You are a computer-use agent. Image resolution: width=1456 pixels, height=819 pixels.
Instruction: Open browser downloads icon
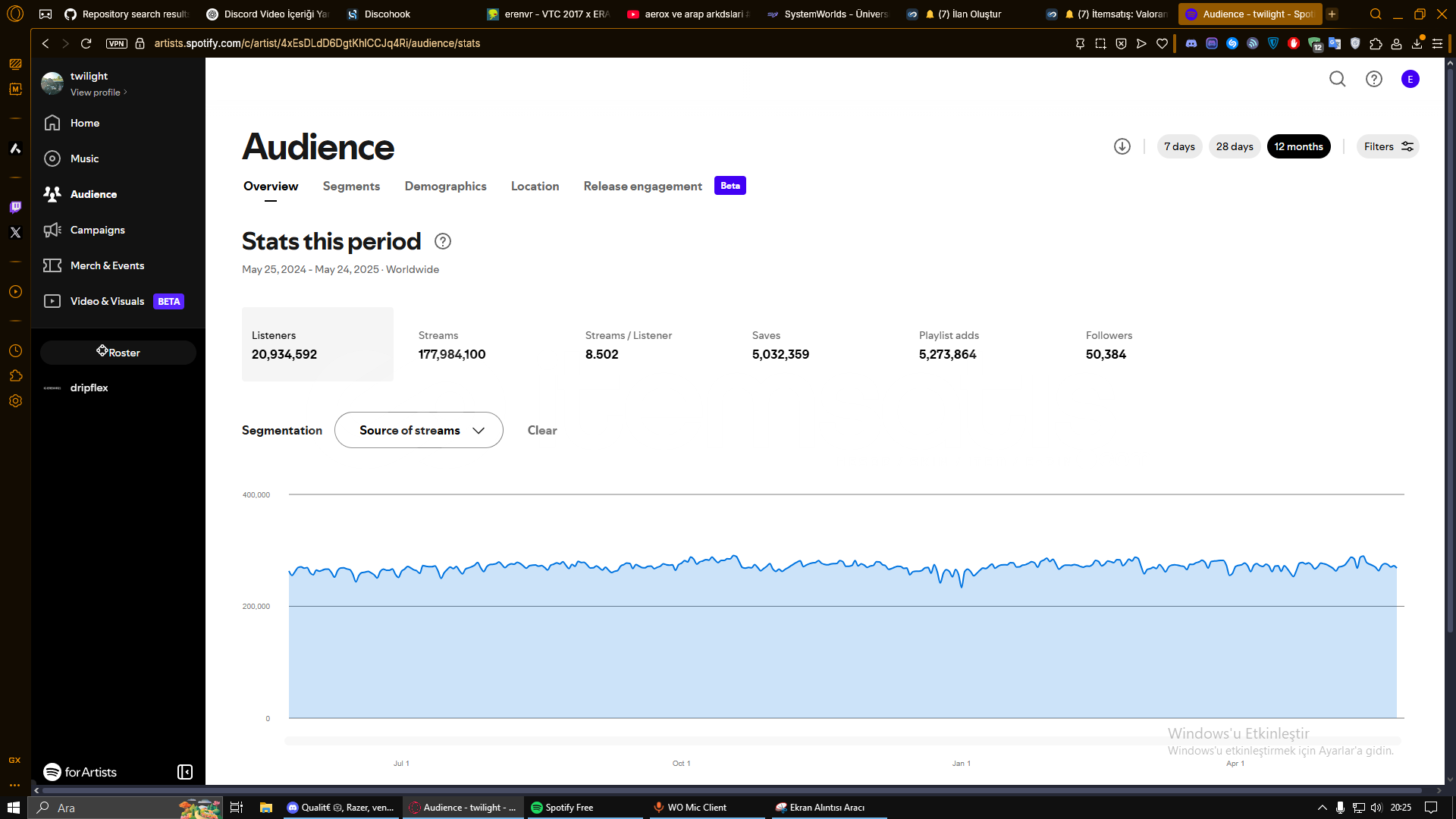click(x=1417, y=43)
